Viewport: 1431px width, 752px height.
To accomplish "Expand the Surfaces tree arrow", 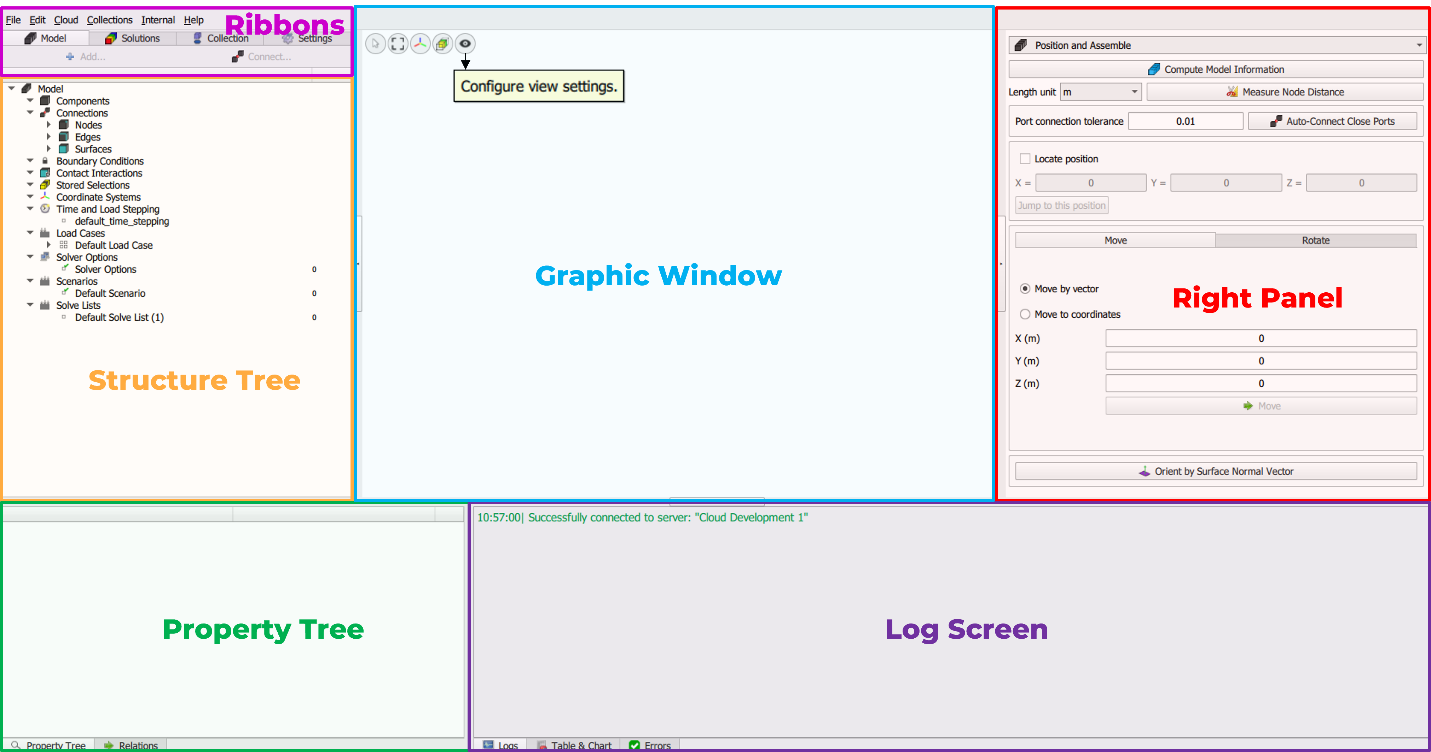I will [49, 149].
